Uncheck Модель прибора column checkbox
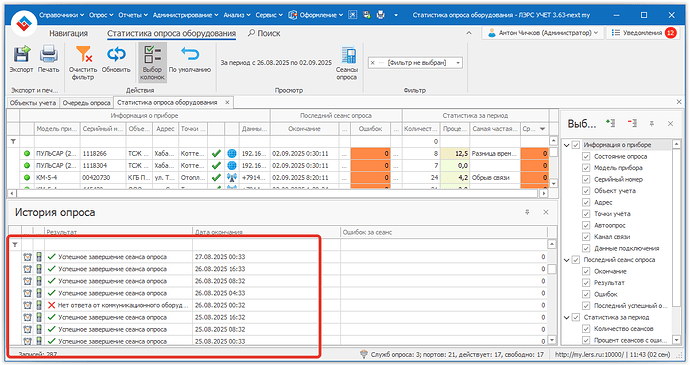 586,168
